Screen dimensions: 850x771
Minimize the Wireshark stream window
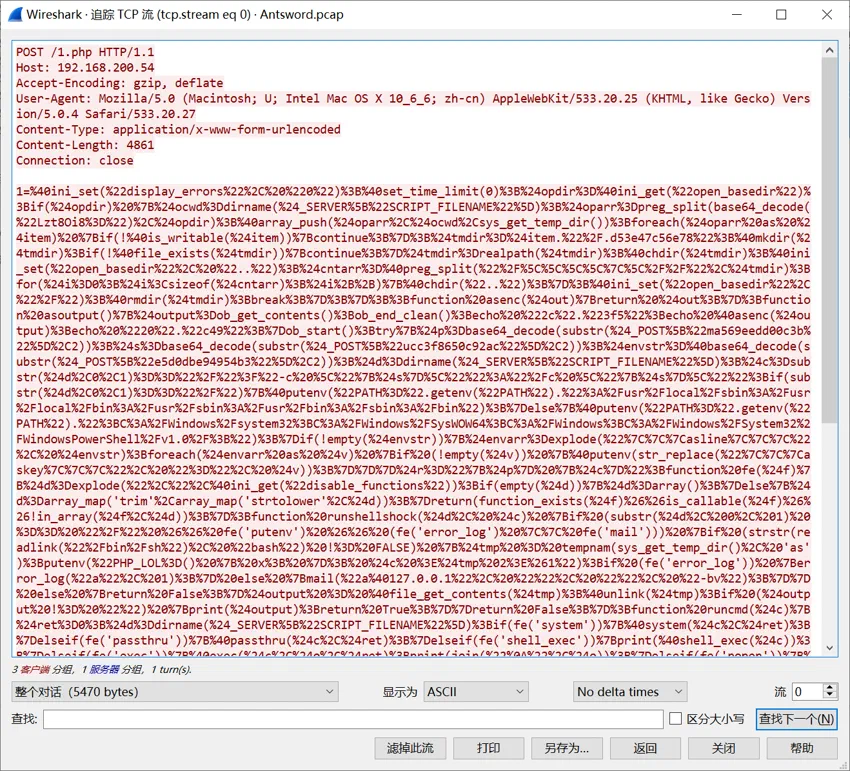click(737, 15)
